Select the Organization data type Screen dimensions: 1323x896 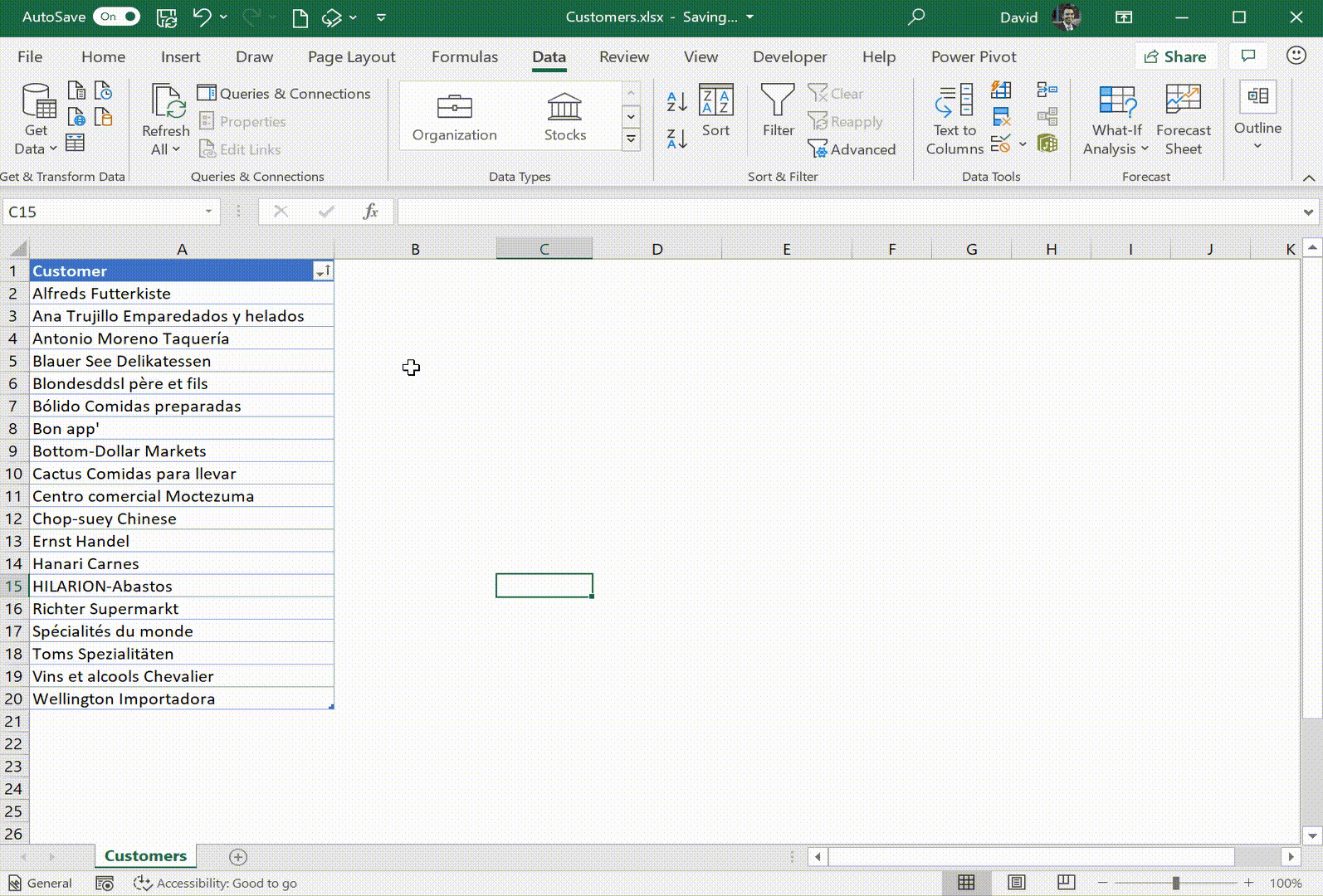pyautogui.click(x=454, y=117)
